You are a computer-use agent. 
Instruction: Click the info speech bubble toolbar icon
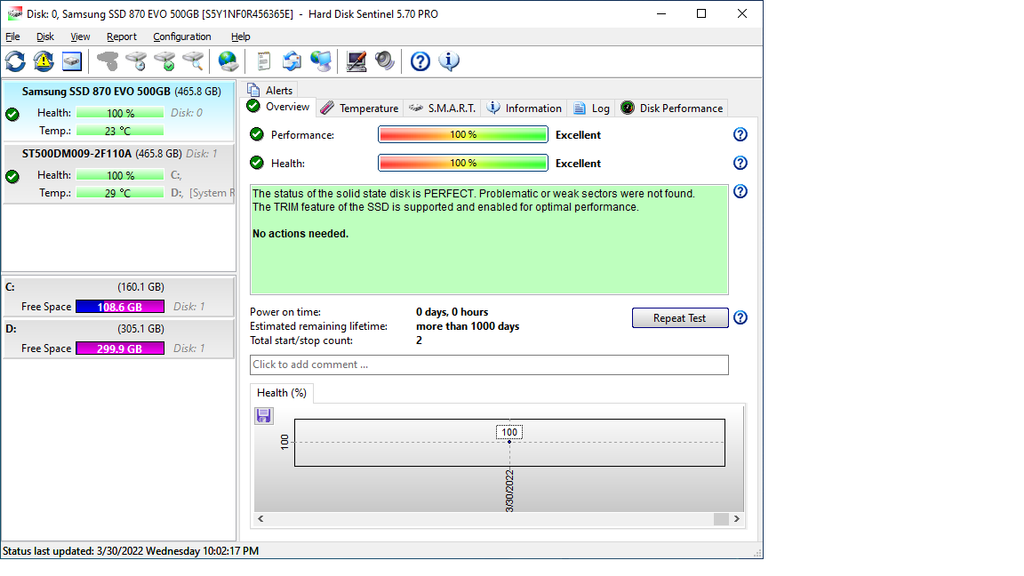pyautogui.click(x=449, y=61)
